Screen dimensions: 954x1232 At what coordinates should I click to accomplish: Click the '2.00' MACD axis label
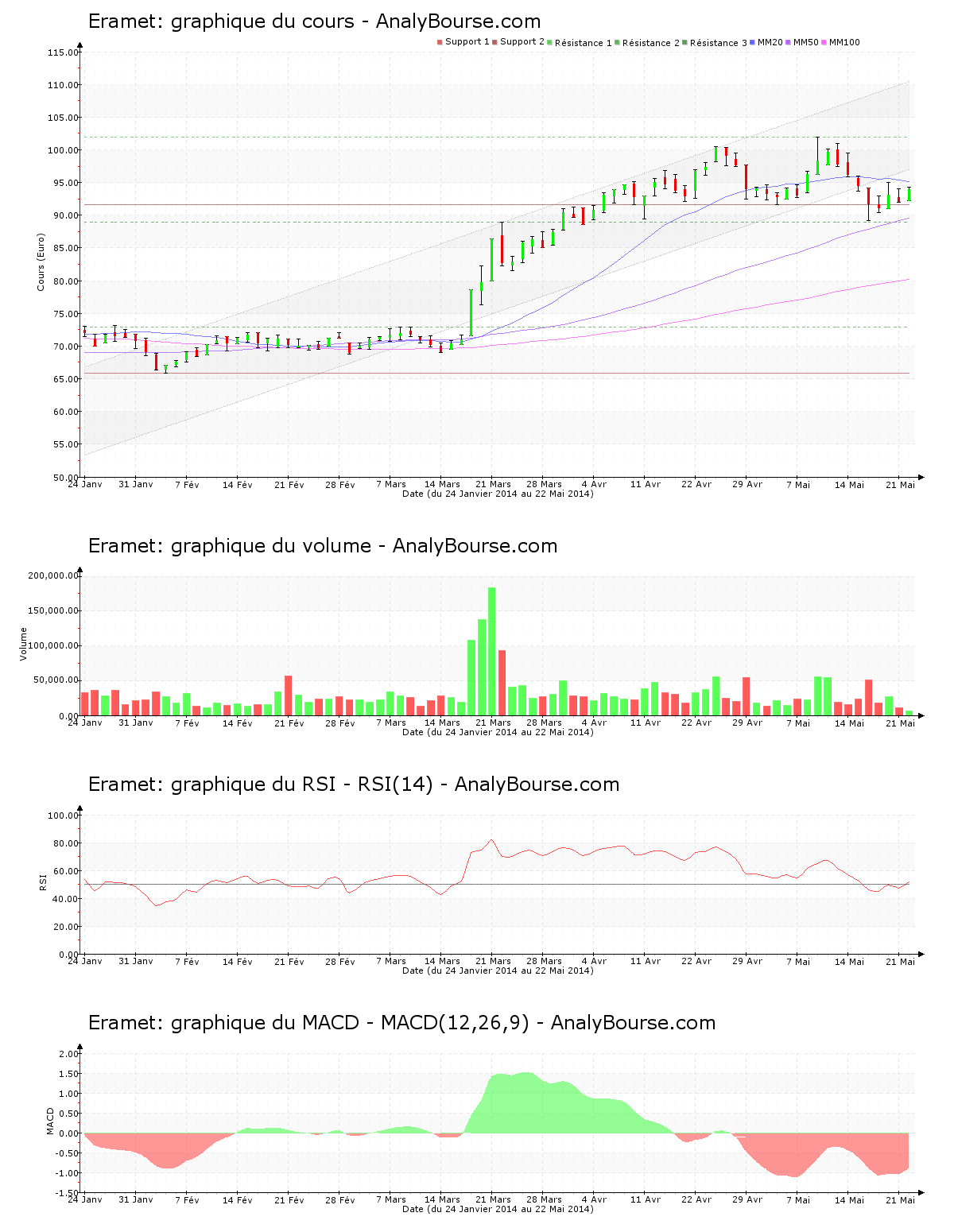point(68,1054)
